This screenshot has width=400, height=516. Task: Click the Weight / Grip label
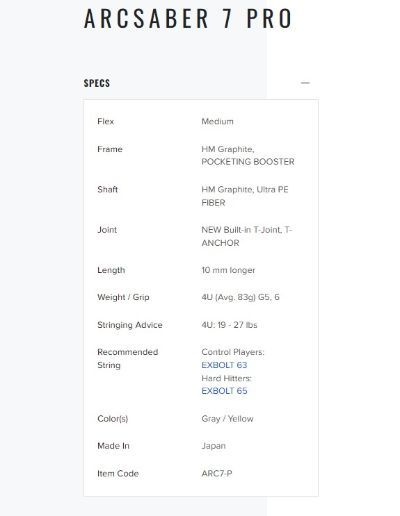click(123, 297)
